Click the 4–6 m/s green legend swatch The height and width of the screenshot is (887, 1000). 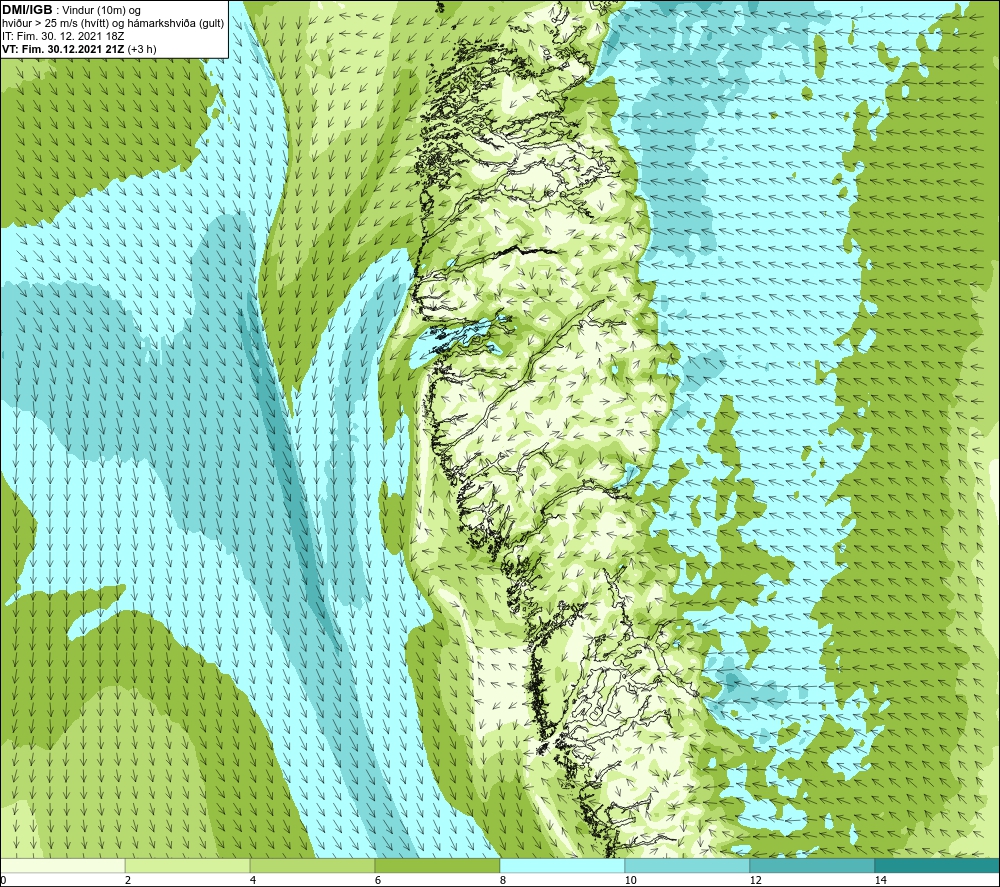click(312, 865)
